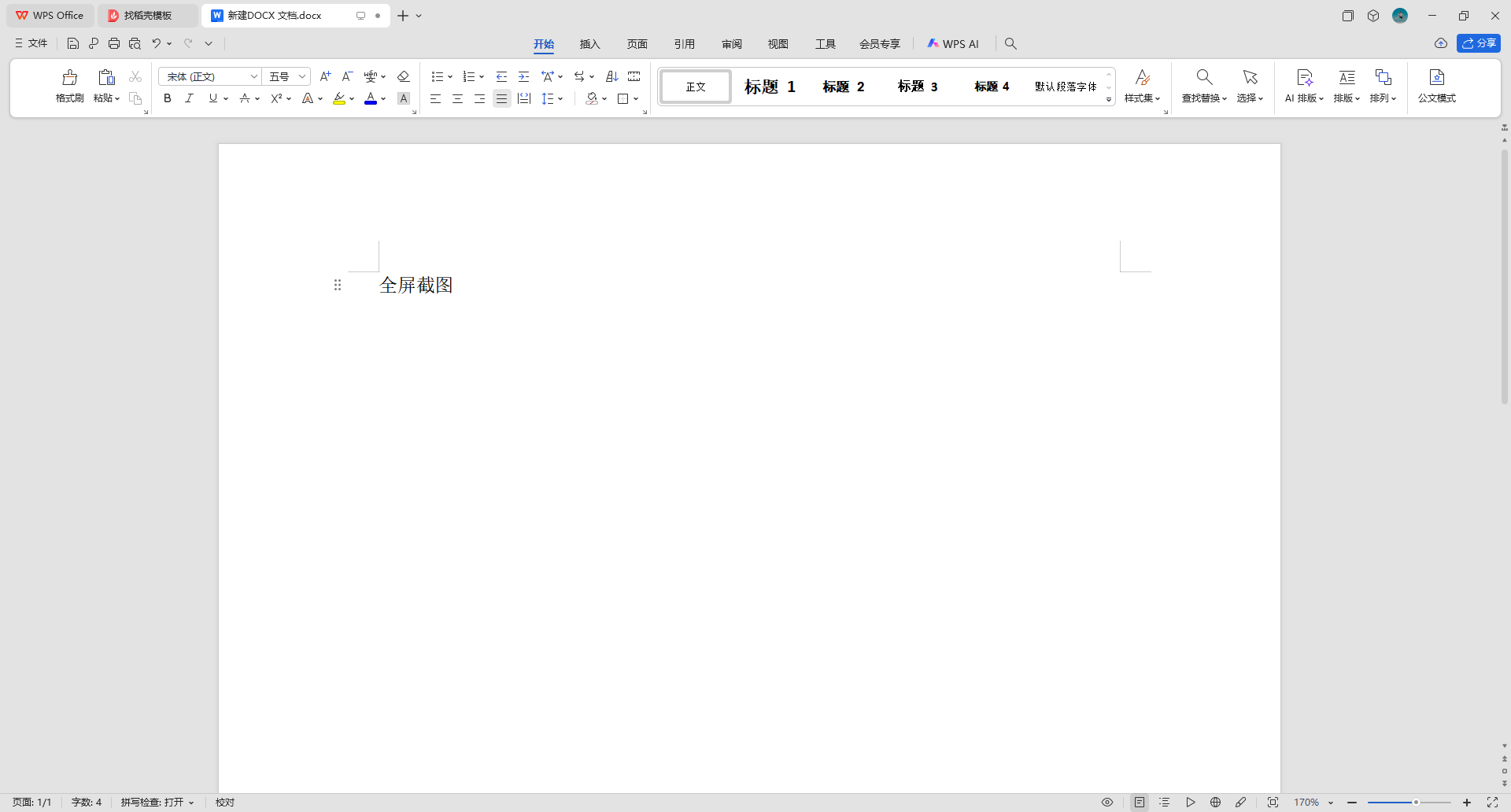This screenshot has height=812, width=1511.
Task: Click the Save icon in quick access toolbar
Action: pos(73,44)
